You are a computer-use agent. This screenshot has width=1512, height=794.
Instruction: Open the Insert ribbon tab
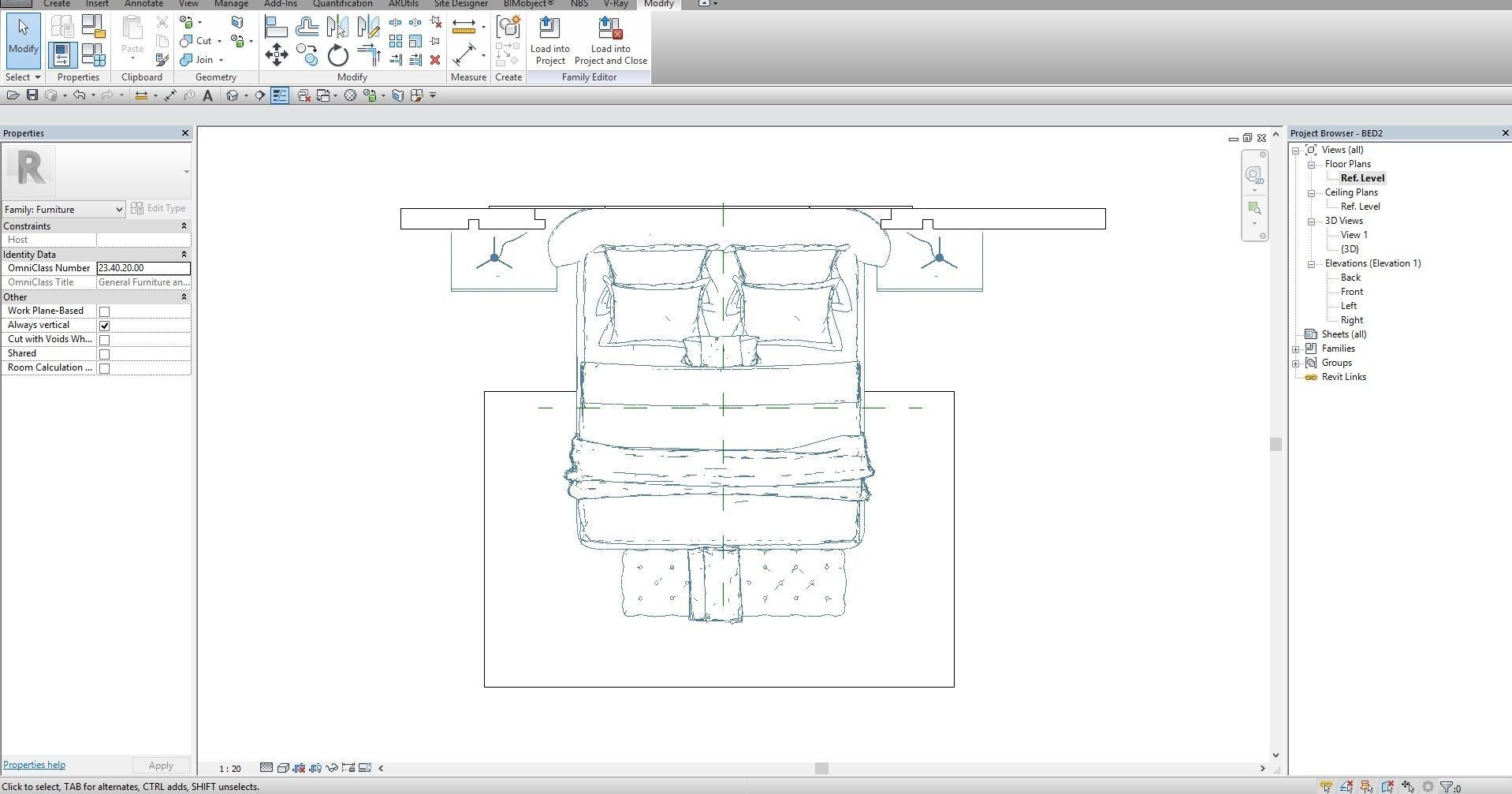[x=97, y=4]
